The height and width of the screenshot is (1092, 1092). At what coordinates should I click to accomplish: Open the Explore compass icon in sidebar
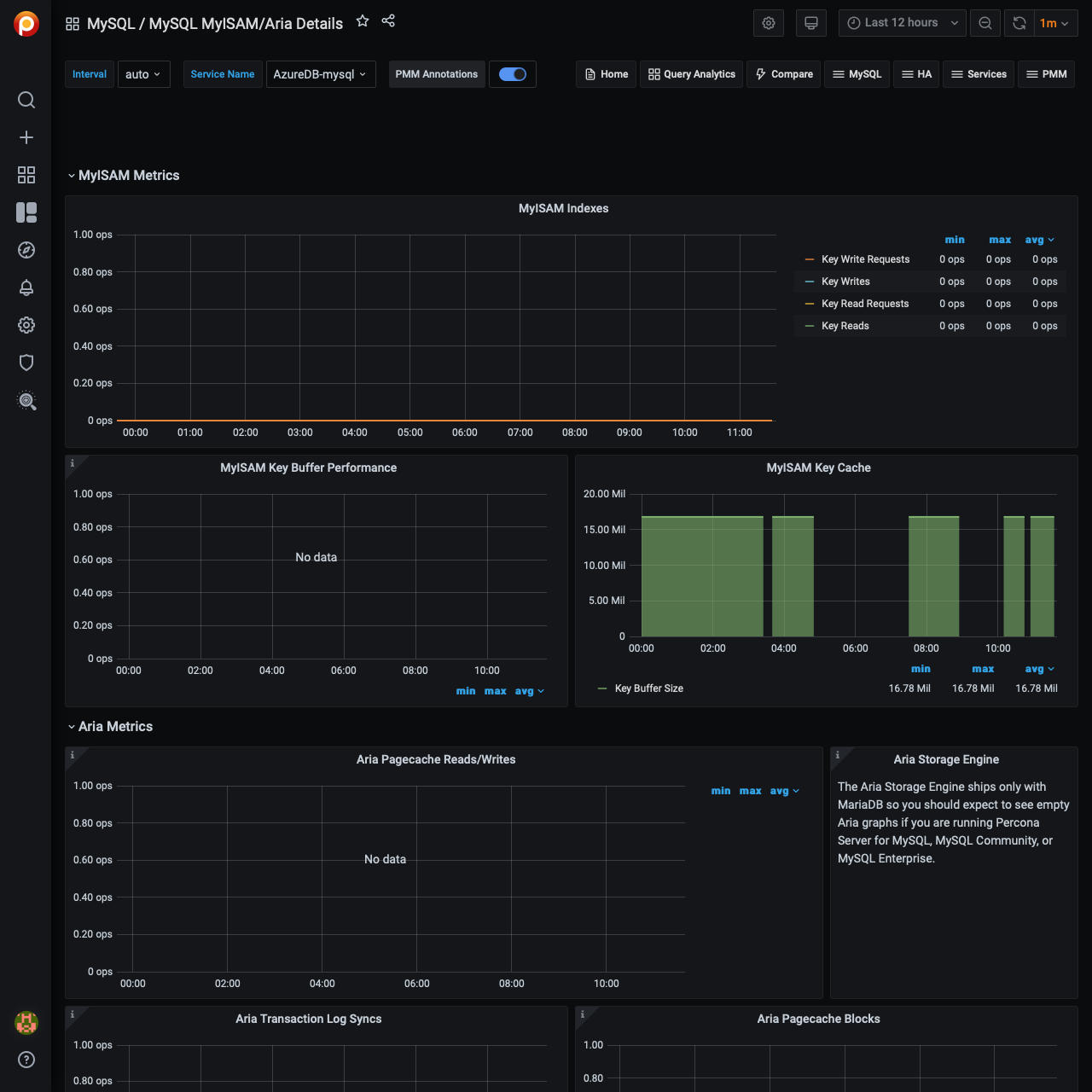(x=26, y=250)
